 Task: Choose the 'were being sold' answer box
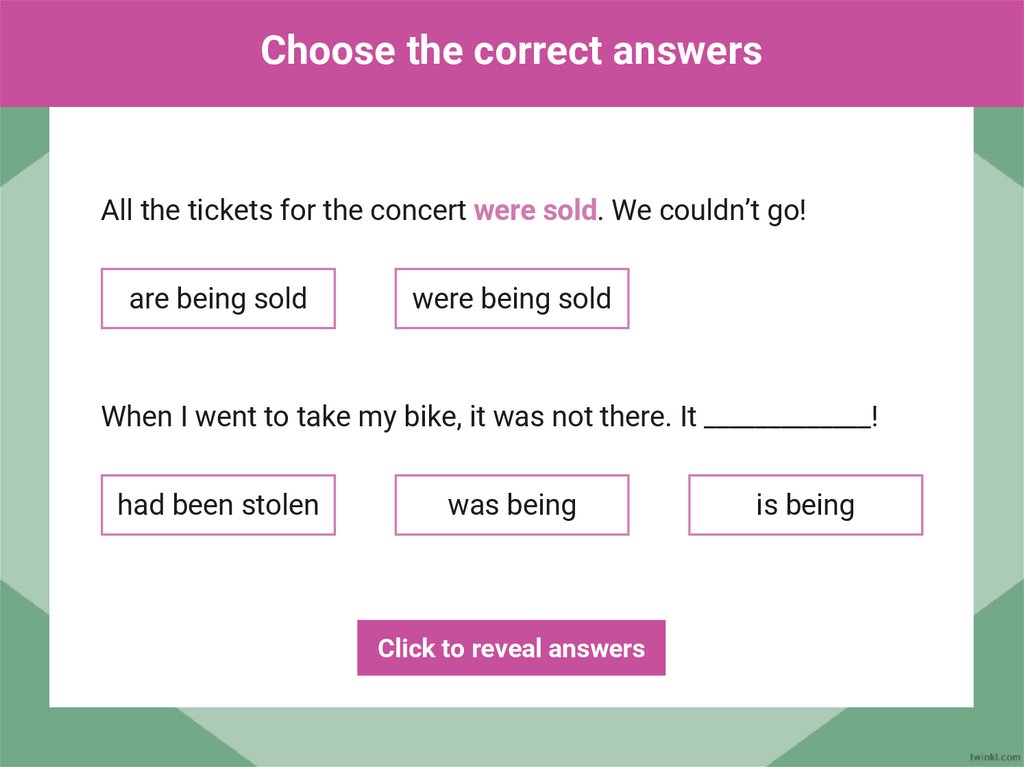click(x=512, y=298)
